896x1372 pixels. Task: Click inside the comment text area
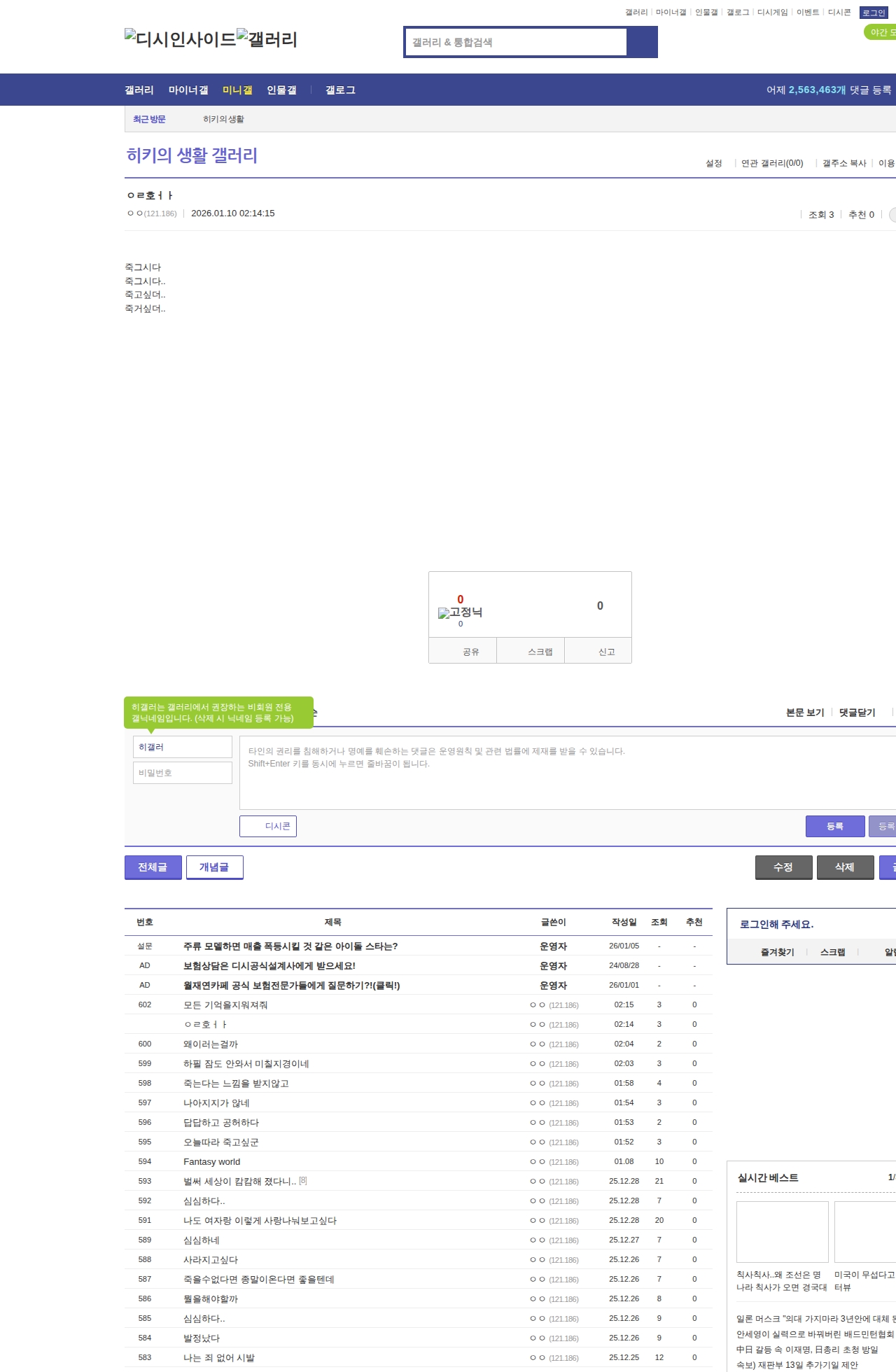tap(568, 773)
